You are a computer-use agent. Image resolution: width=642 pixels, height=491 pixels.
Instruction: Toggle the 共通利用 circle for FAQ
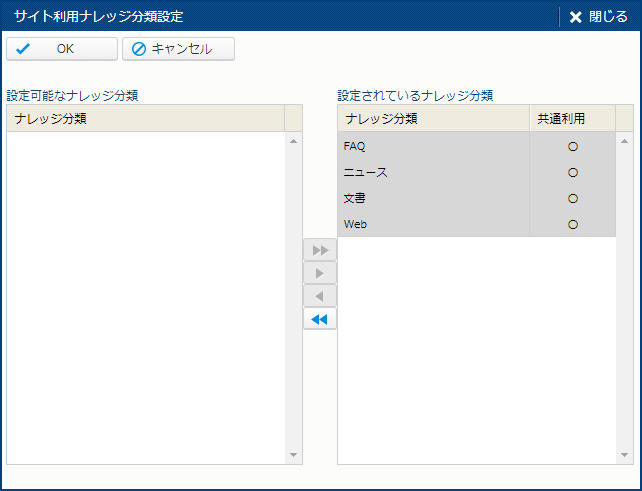573,146
